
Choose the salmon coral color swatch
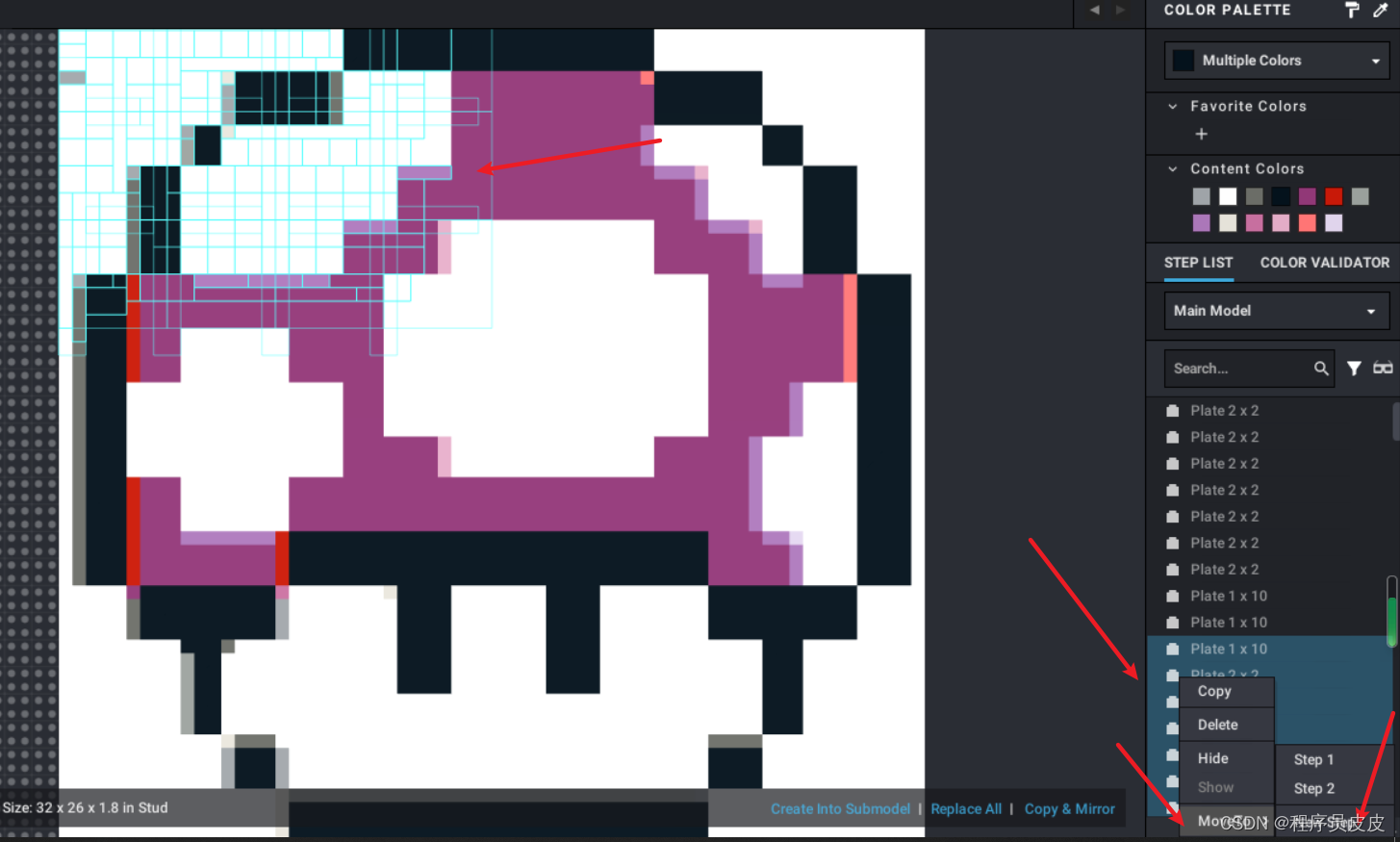pos(1307,223)
